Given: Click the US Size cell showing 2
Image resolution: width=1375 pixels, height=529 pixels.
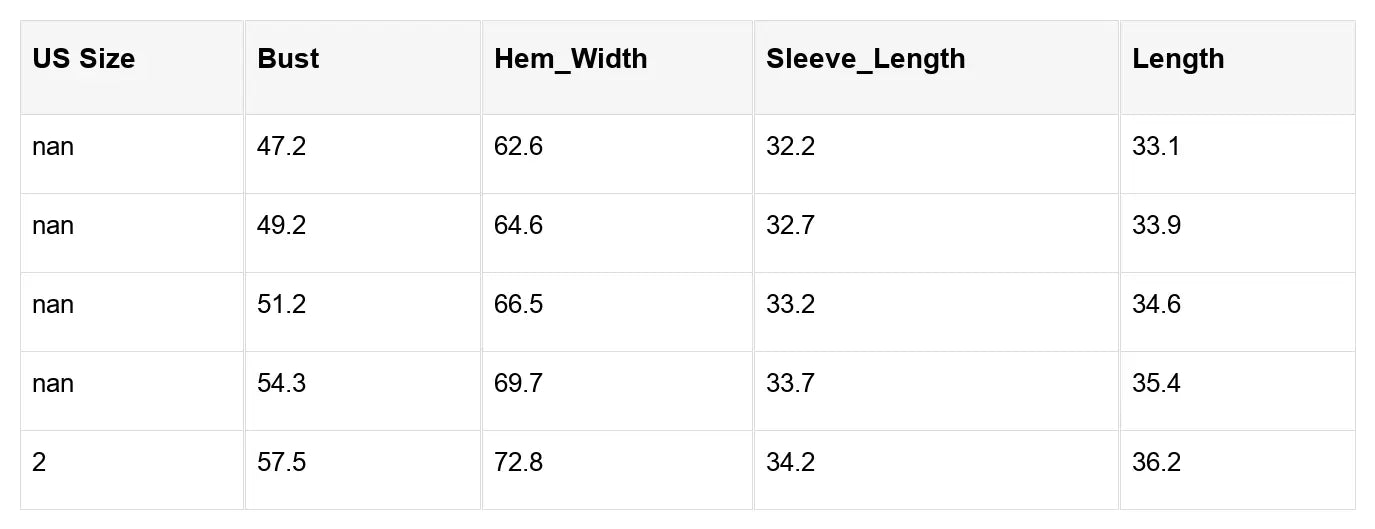Looking at the screenshot, I should tap(39, 463).
